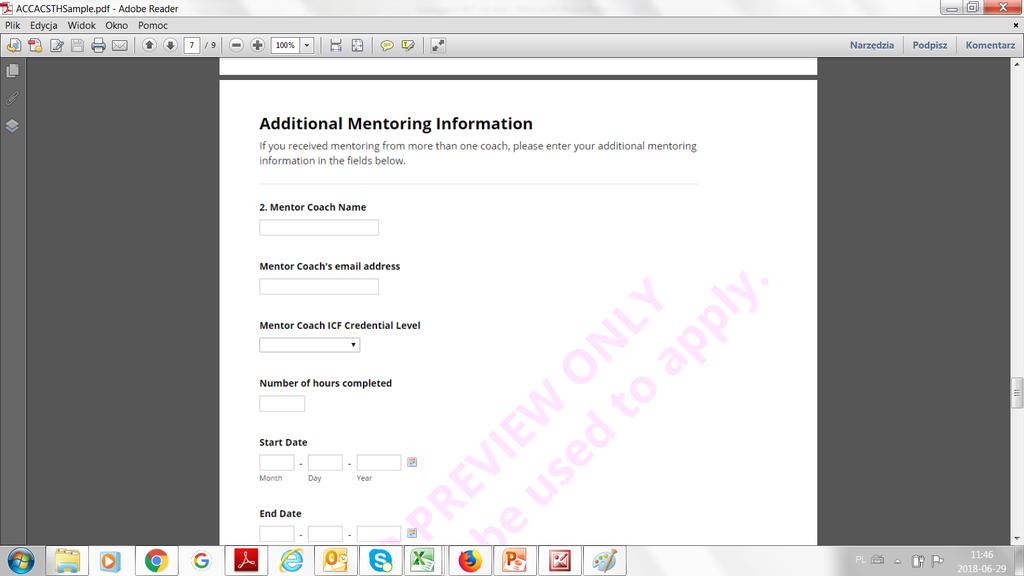Viewport: 1024px width, 576px height.
Task: Click the Mentor Coach Name field
Action: pos(319,227)
